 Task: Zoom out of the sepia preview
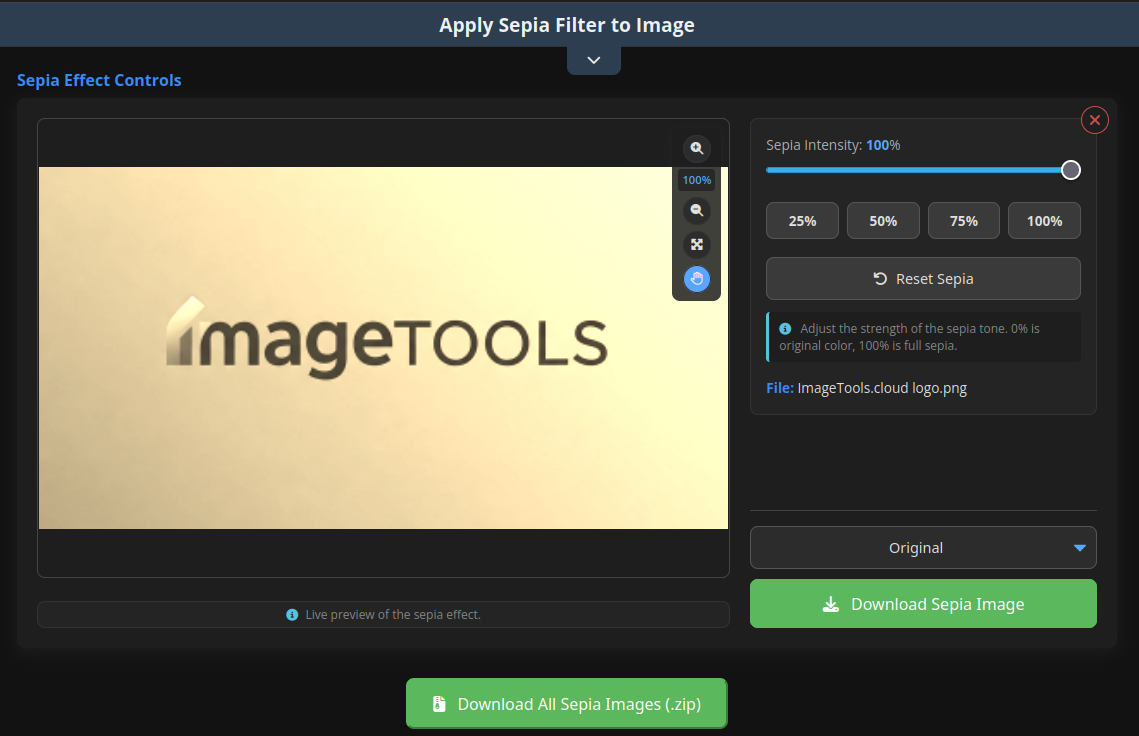[x=697, y=211]
